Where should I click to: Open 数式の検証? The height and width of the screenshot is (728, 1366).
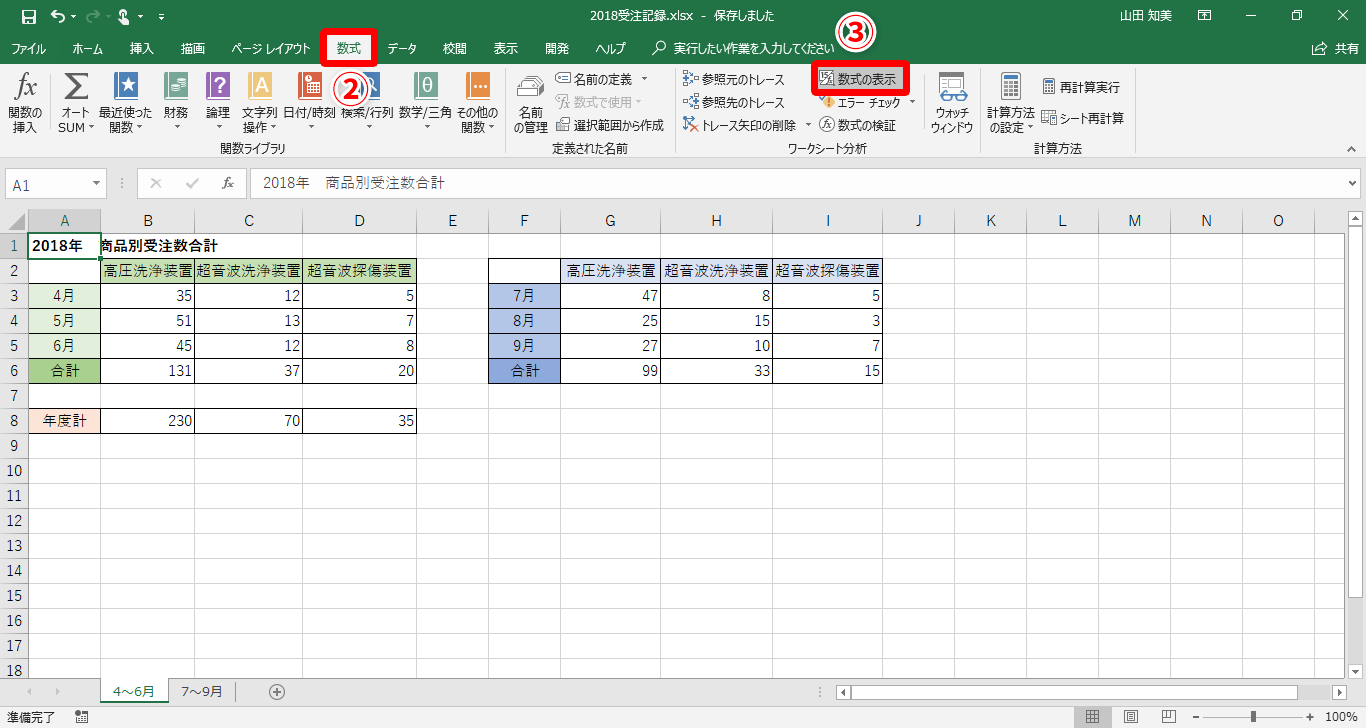[857, 125]
